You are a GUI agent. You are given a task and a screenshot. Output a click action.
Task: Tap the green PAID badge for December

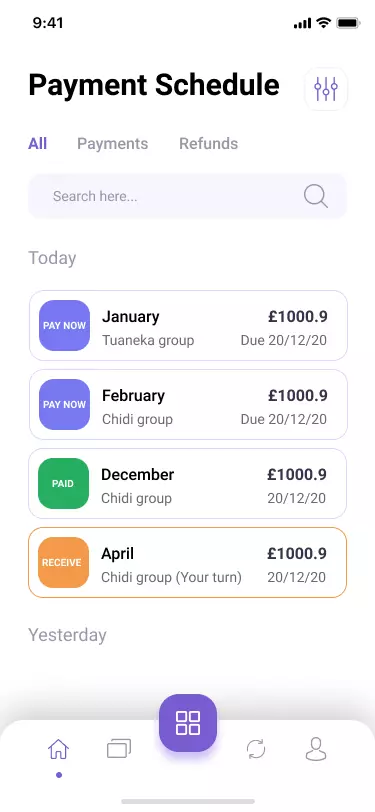63,483
